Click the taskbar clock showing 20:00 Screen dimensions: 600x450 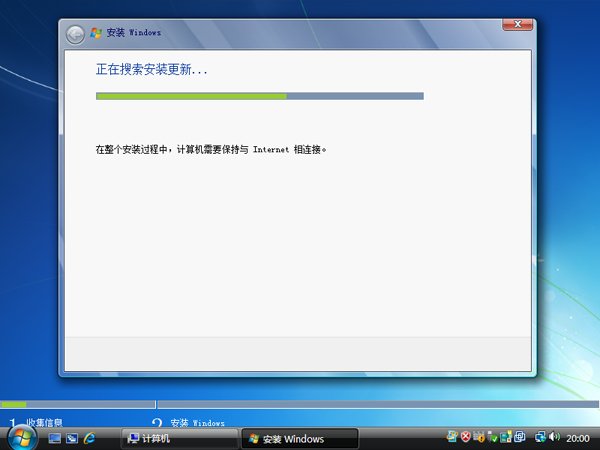[x=578, y=438]
